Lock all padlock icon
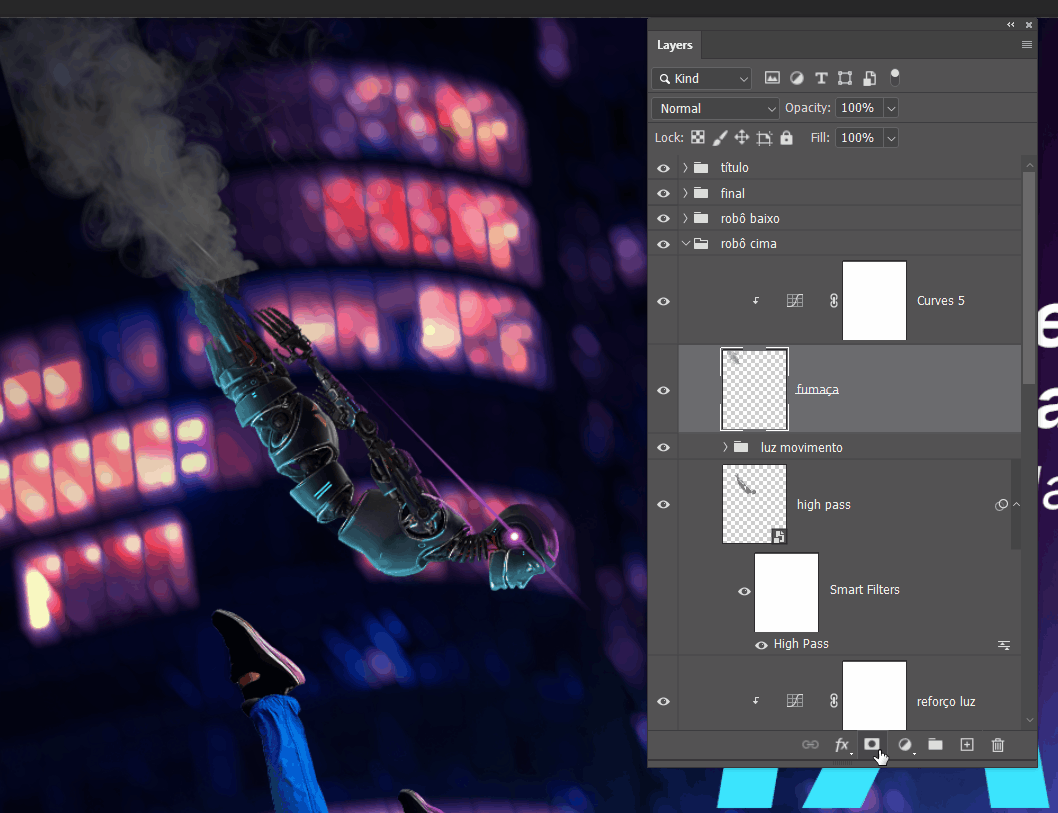Image resolution: width=1058 pixels, height=813 pixels. 786,138
